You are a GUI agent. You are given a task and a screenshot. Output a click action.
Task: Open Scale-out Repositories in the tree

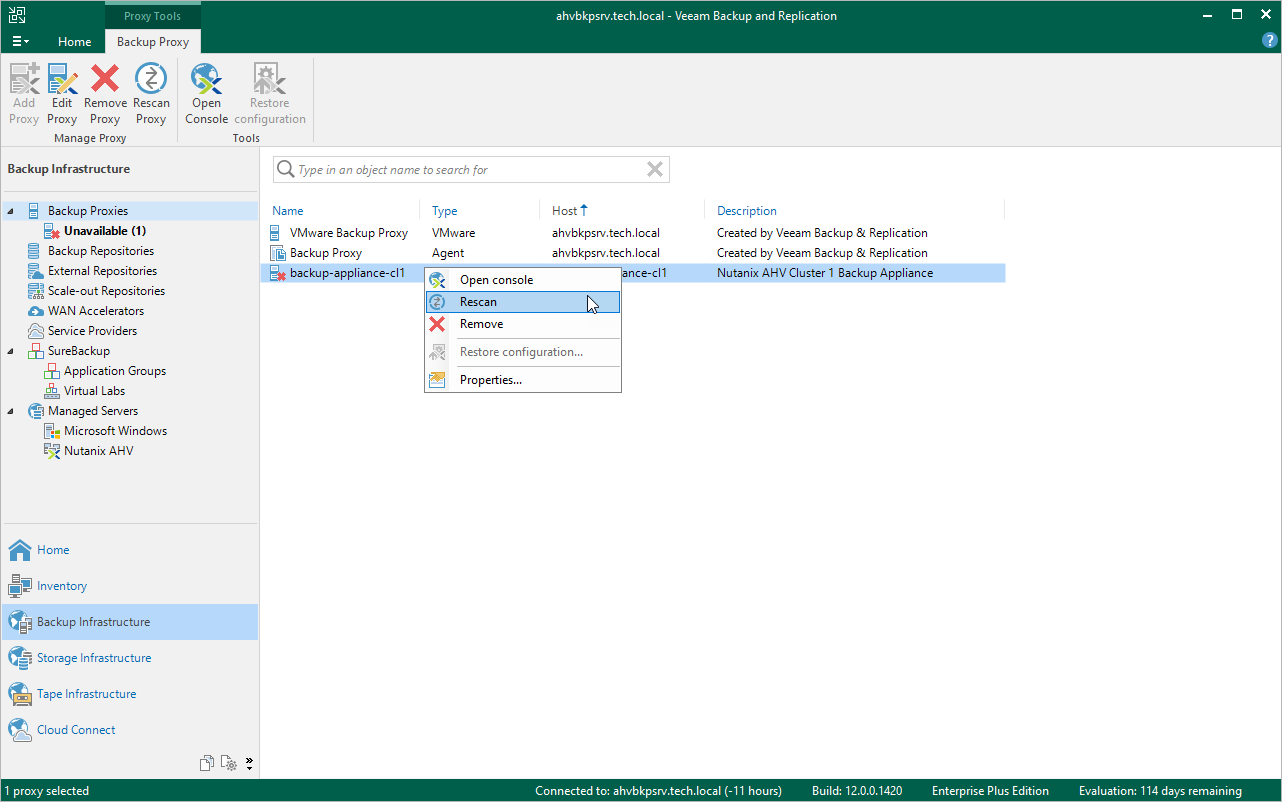coord(106,291)
